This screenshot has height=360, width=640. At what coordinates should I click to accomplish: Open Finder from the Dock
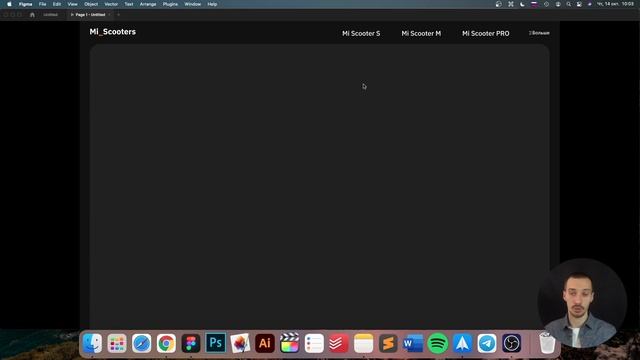click(92, 343)
